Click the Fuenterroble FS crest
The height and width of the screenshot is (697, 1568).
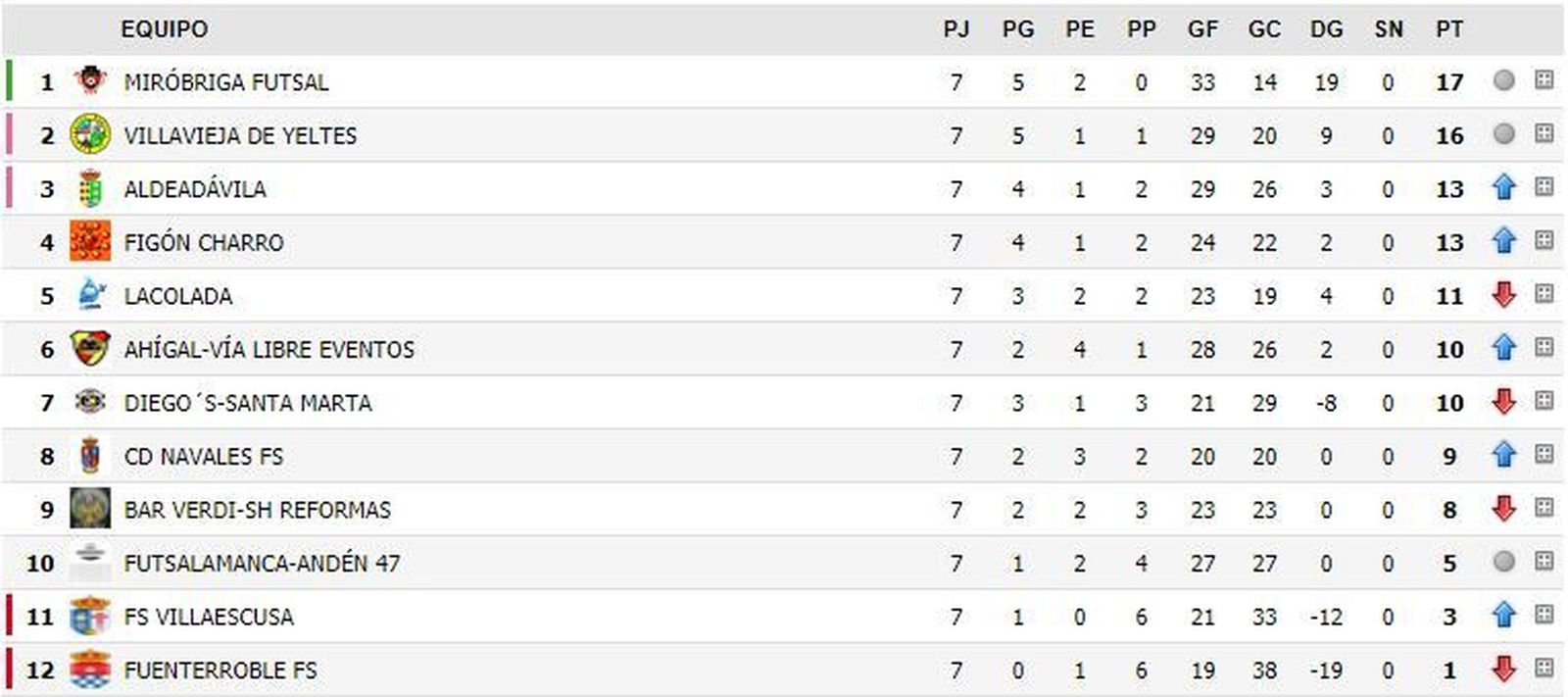(90, 670)
